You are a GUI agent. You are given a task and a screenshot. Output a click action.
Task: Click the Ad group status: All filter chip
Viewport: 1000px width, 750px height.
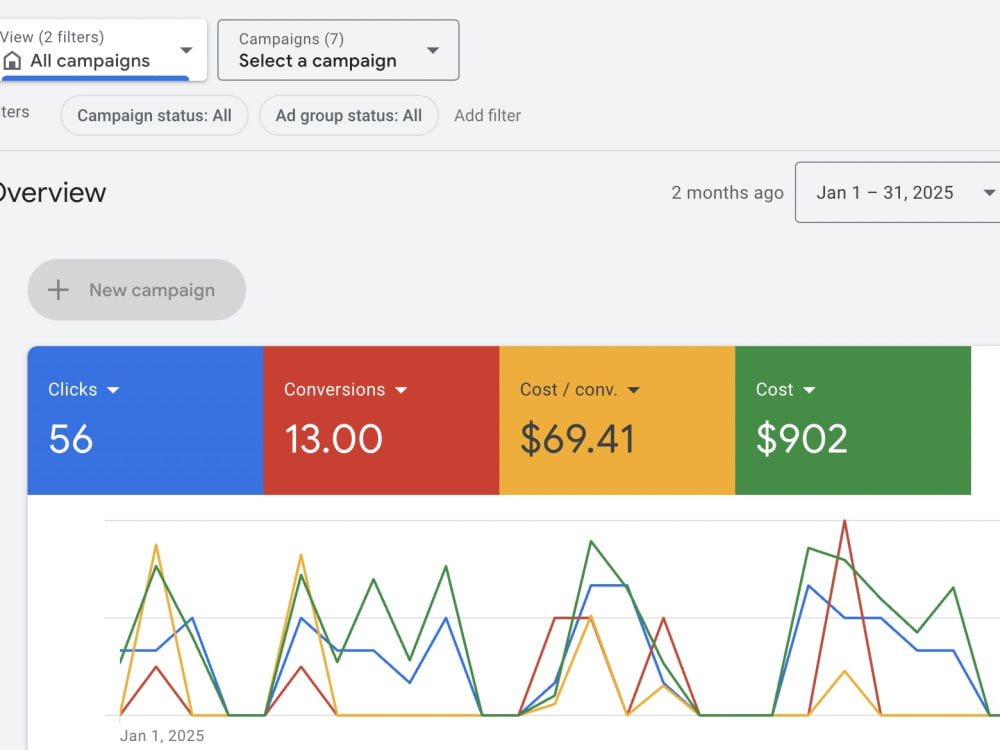pos(349,115)
